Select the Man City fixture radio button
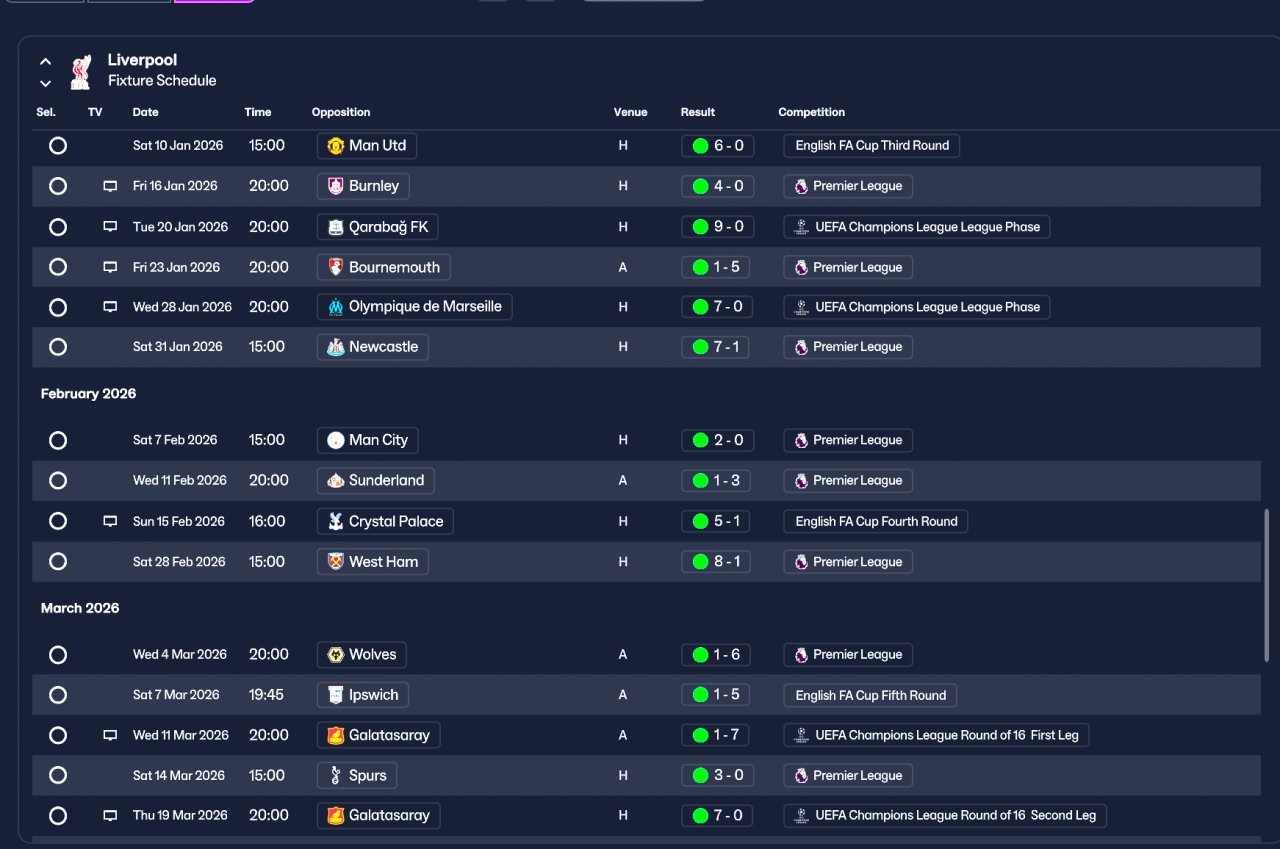 58,440
